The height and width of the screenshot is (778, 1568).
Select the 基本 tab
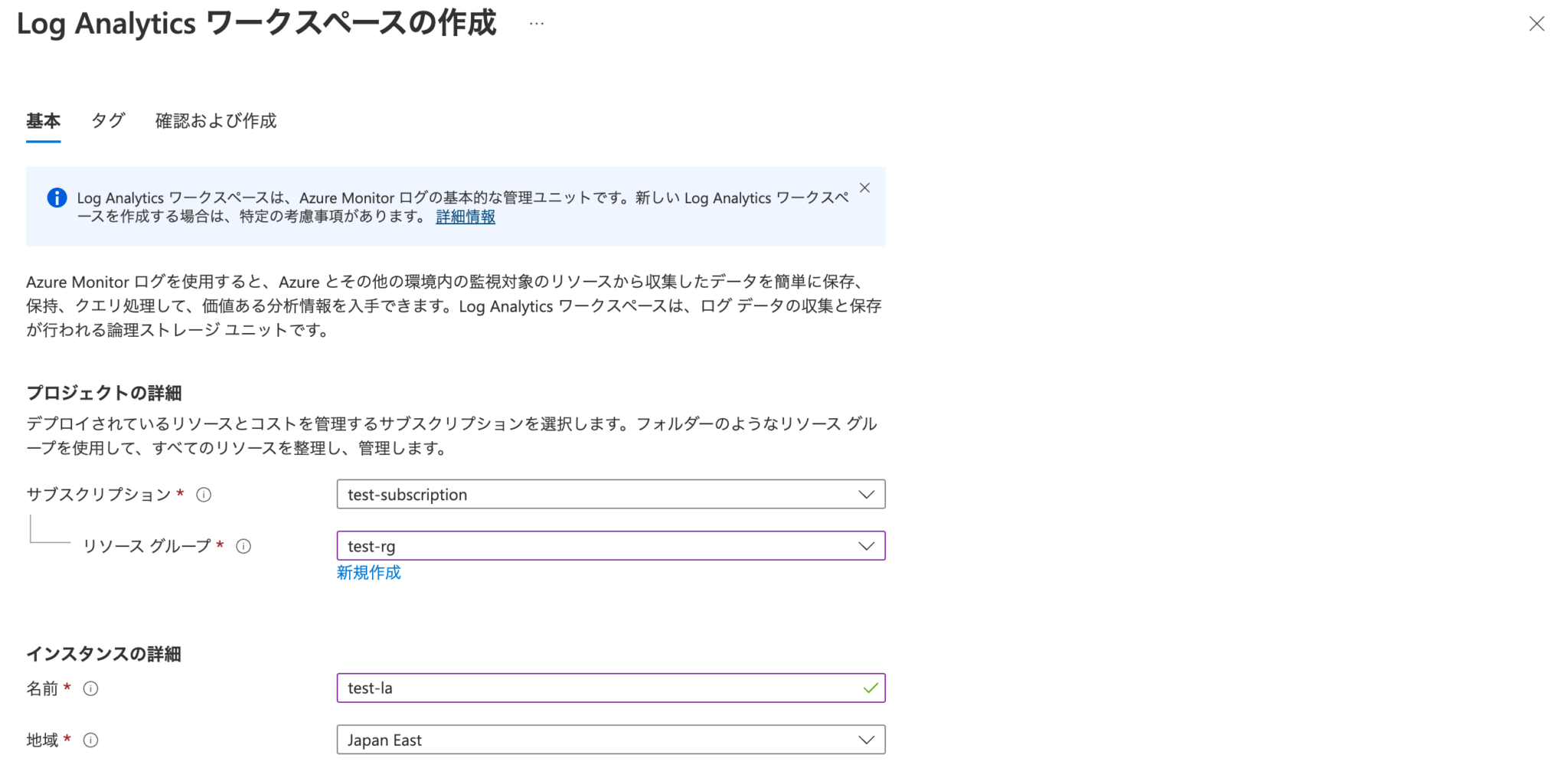coord(43,121)
